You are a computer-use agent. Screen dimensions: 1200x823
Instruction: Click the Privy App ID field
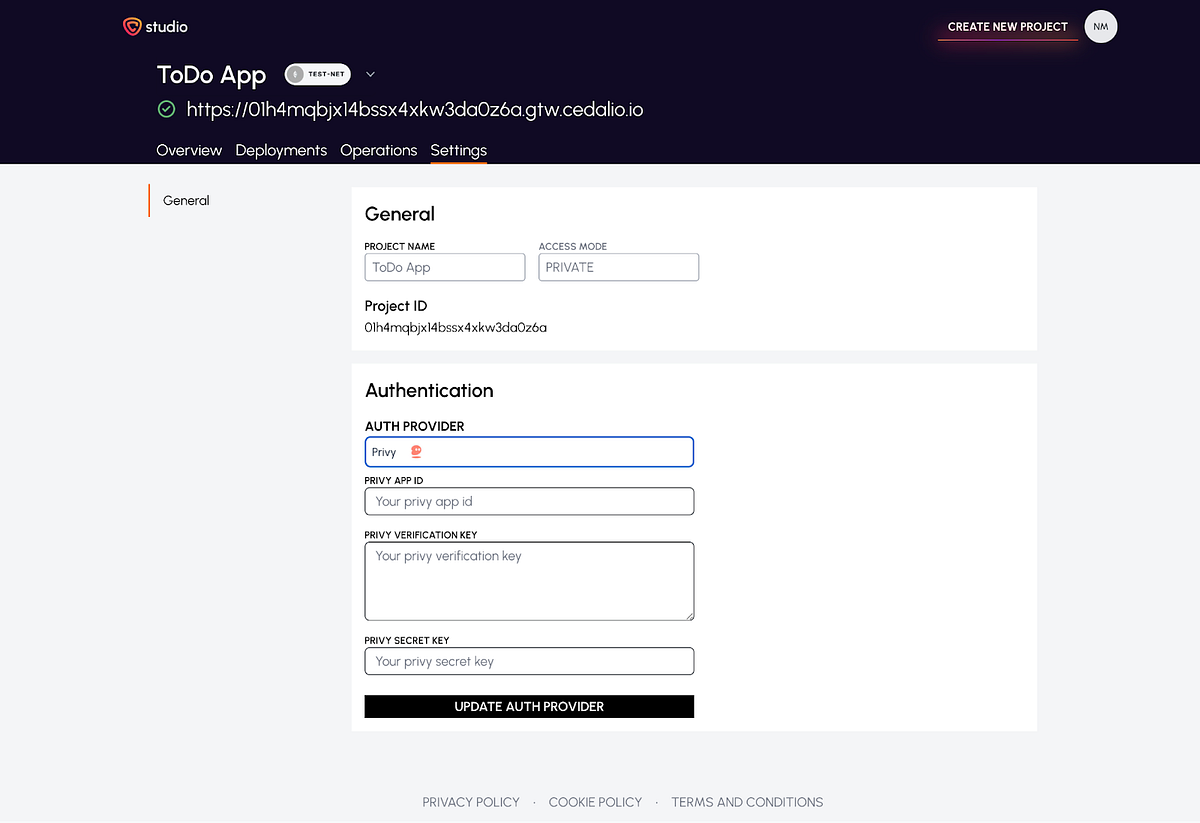[x=529, y=501]
